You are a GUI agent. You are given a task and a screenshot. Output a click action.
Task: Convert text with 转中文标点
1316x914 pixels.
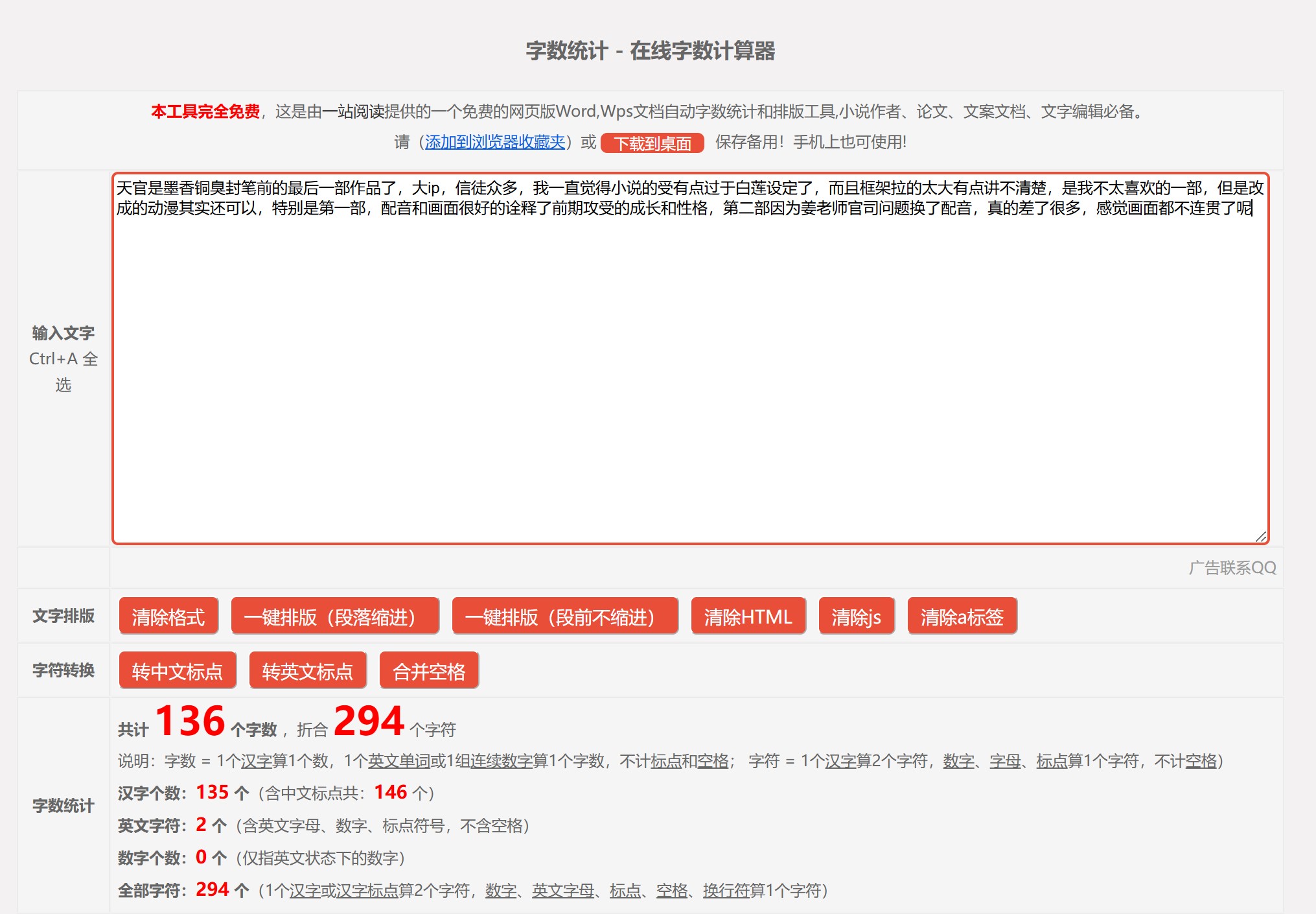(178, 671)
